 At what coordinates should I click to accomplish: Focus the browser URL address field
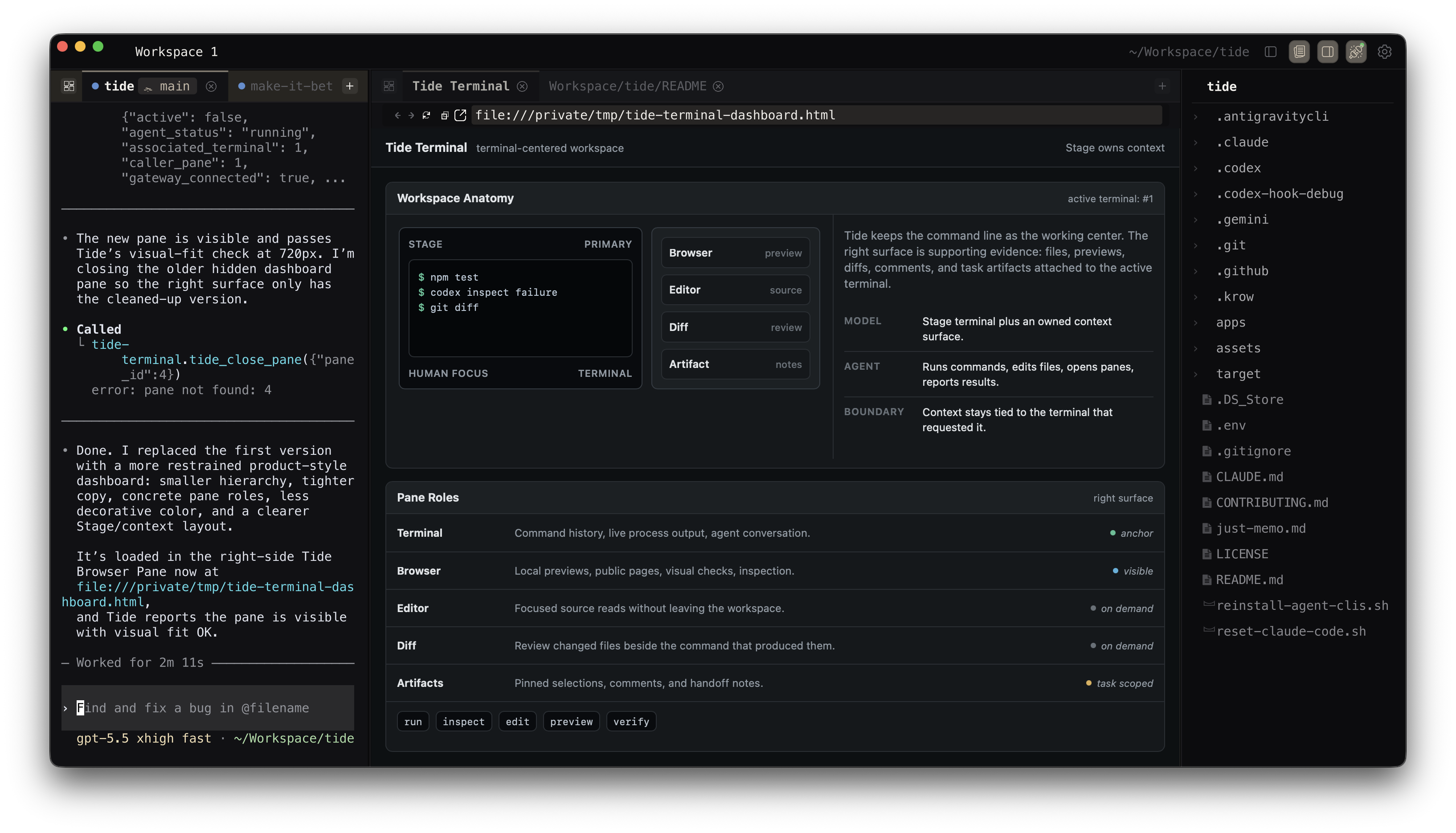tap(818, 115)
